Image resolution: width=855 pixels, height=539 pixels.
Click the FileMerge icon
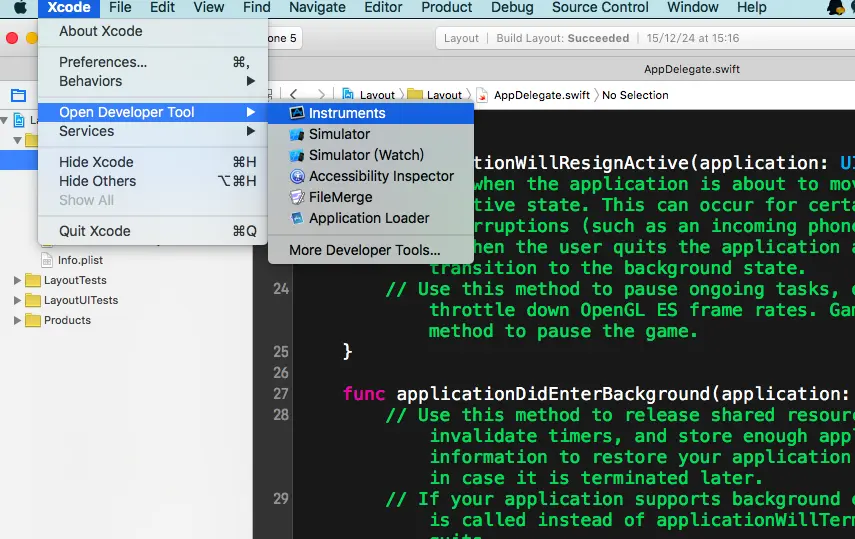(297, 197)
